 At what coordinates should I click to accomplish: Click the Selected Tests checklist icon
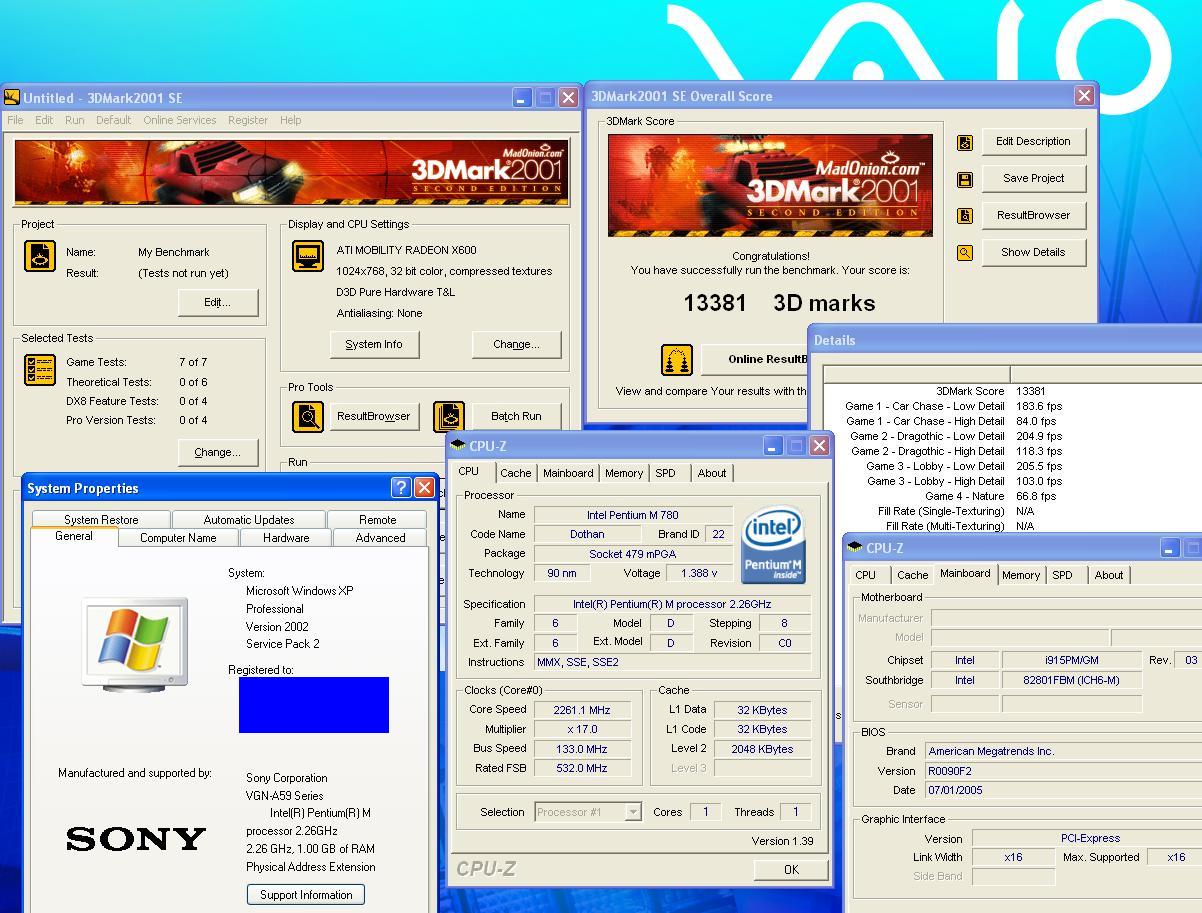coord(39,370)
